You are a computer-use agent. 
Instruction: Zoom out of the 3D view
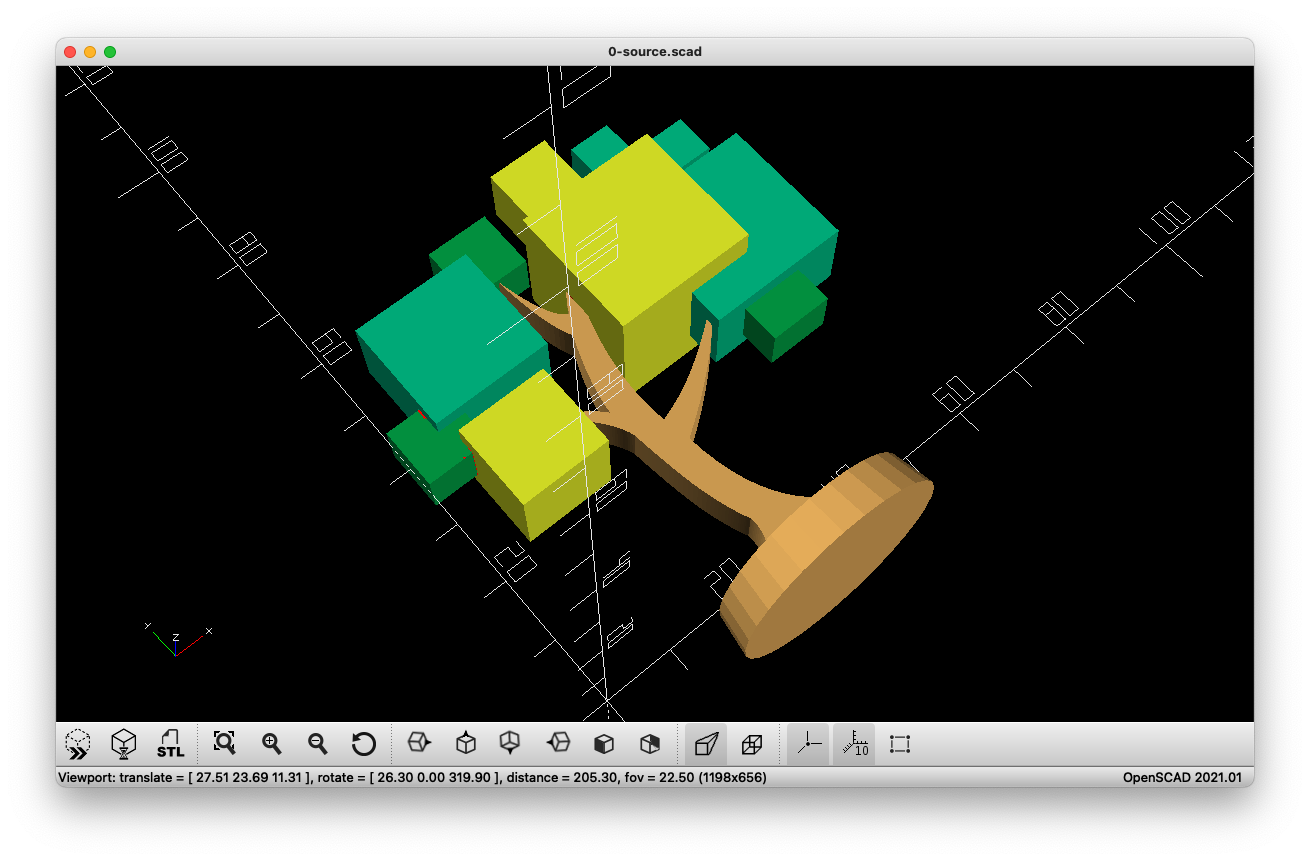[317, 743]
